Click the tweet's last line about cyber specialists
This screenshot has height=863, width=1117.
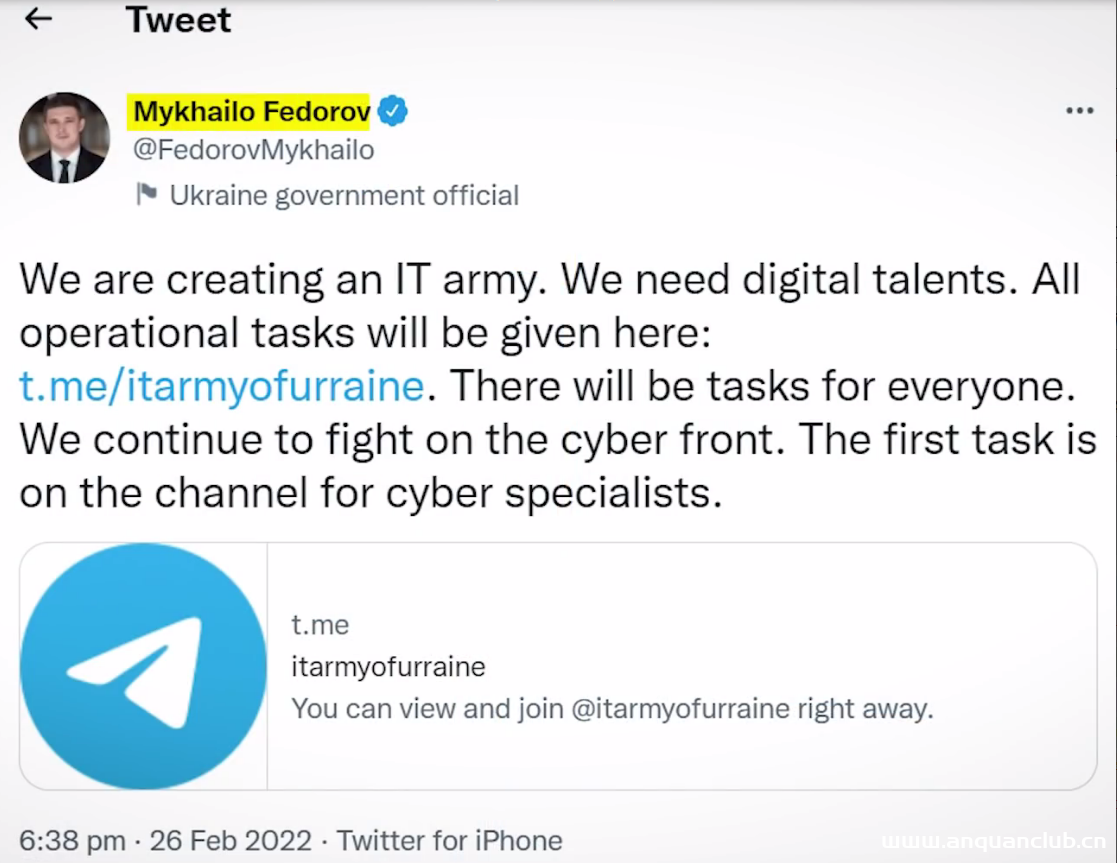[370, 494]
